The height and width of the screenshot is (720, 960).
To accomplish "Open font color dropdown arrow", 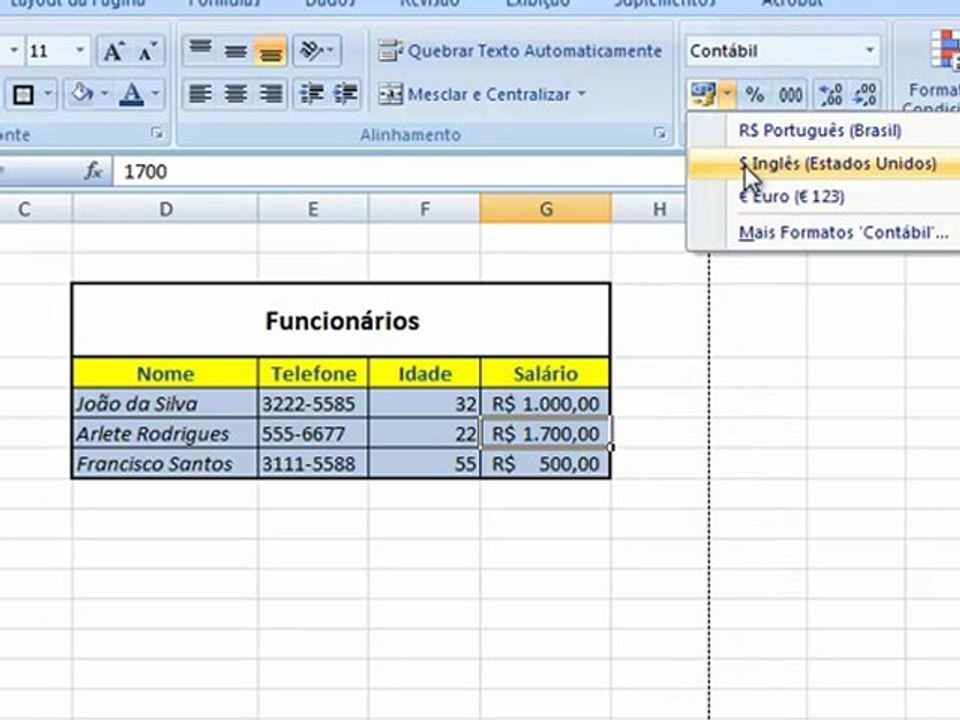I will click(x=155, y=94).
